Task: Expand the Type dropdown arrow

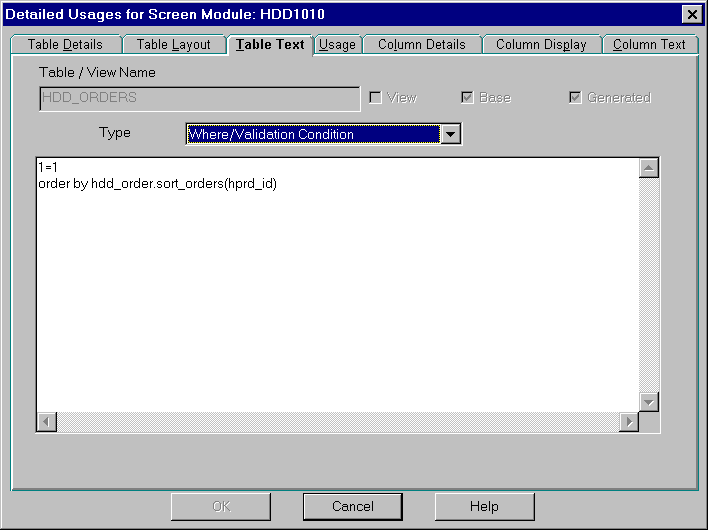Action: [451, 134]
